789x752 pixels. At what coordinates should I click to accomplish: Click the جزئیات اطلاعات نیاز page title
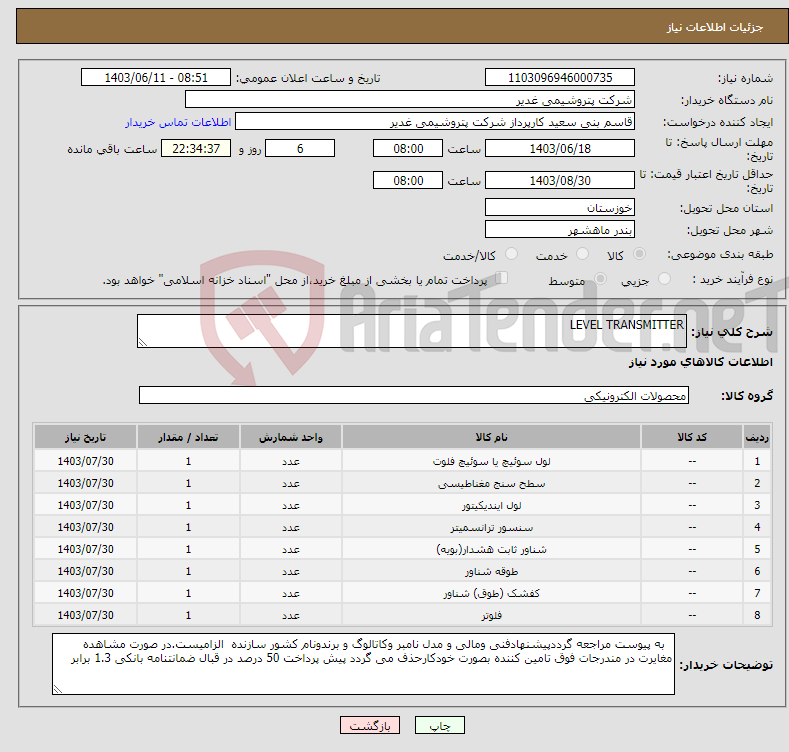715,27
